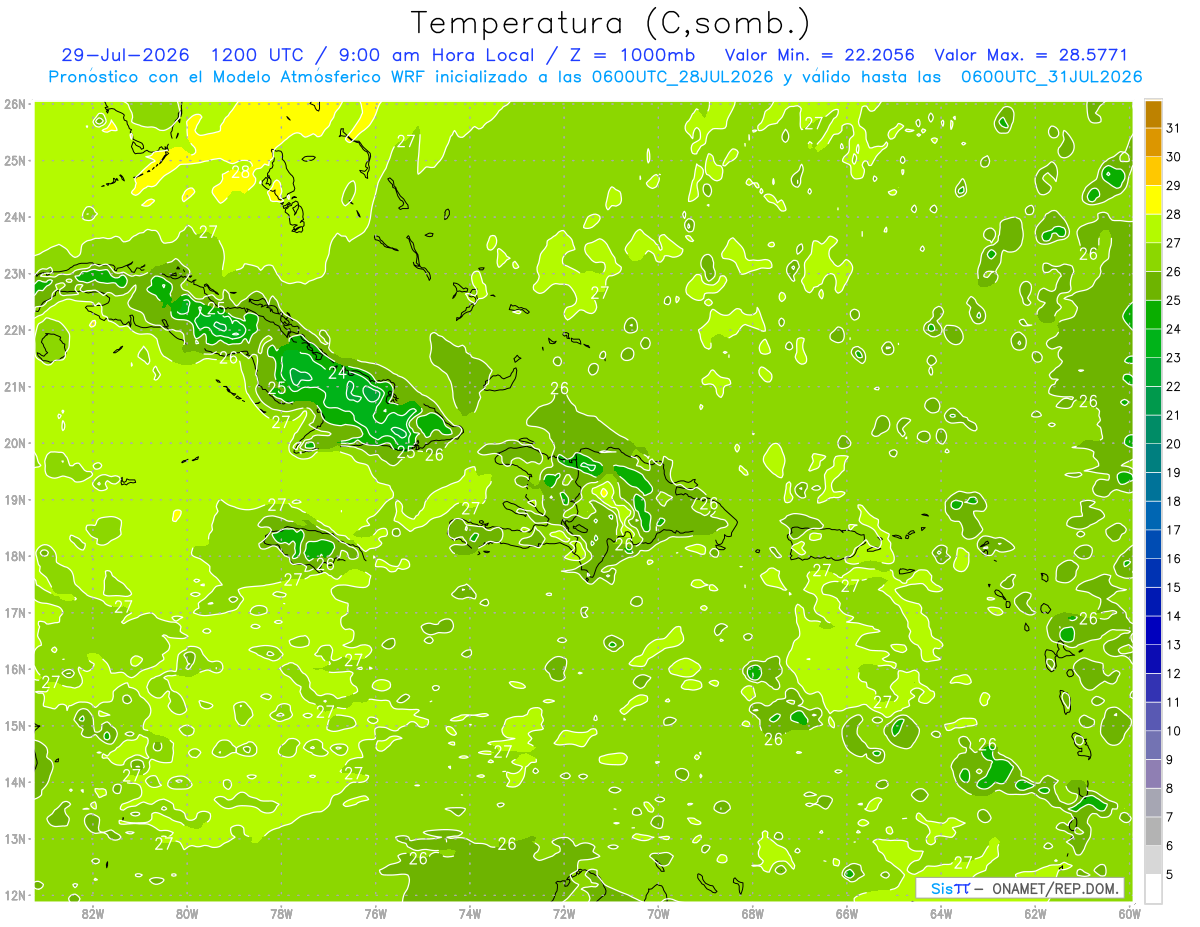The image size is (1200, 927).
Task: Click the '62W' longitude axis label
Action: (1035, 914)
